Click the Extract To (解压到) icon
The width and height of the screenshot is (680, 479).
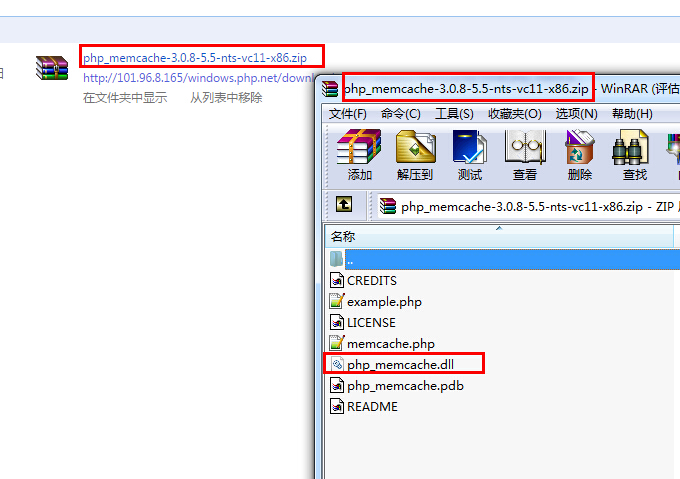tap(415, 155)
